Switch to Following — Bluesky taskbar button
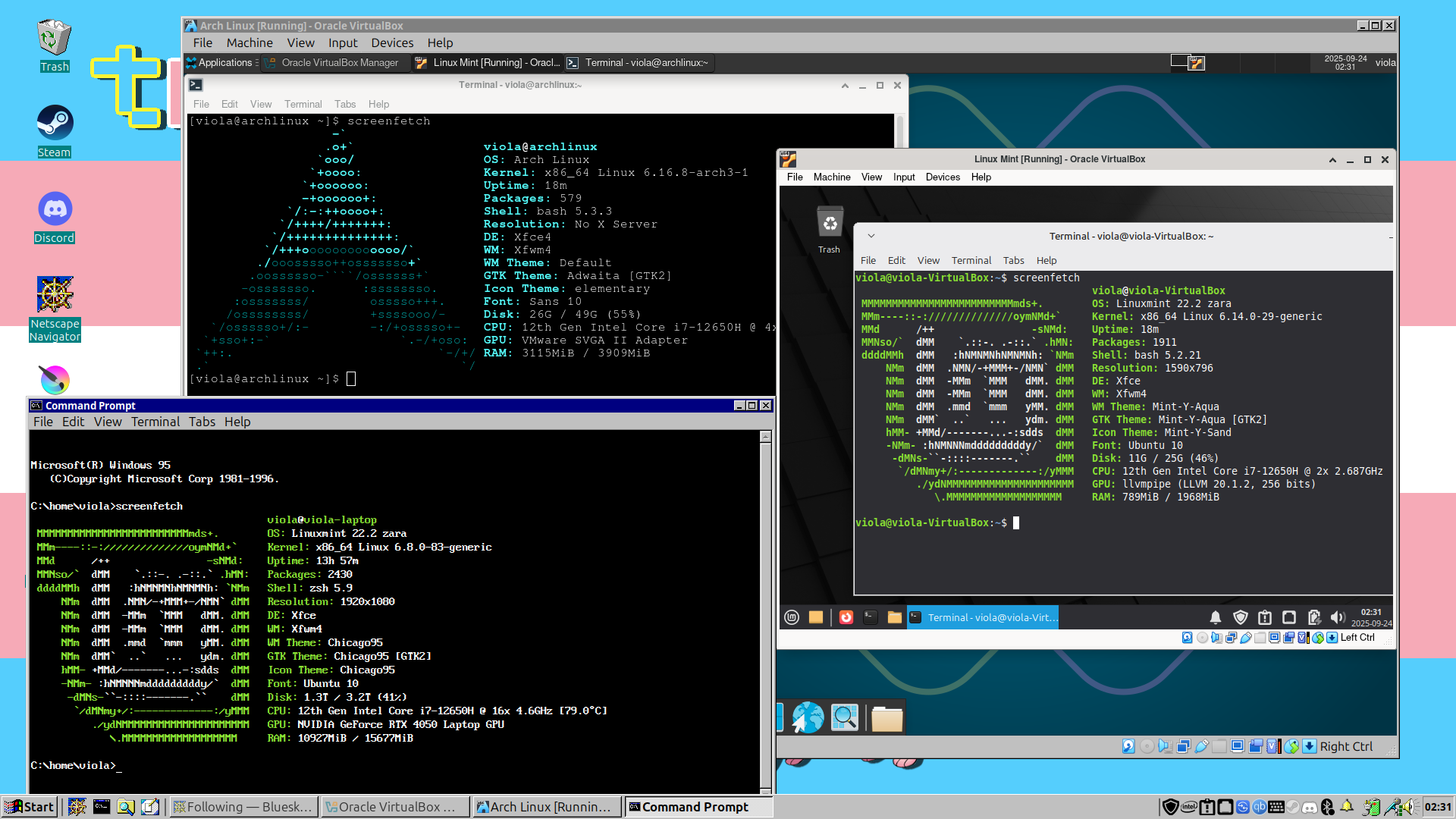Viewport: 1456px width, 819px height. point(243,807)
